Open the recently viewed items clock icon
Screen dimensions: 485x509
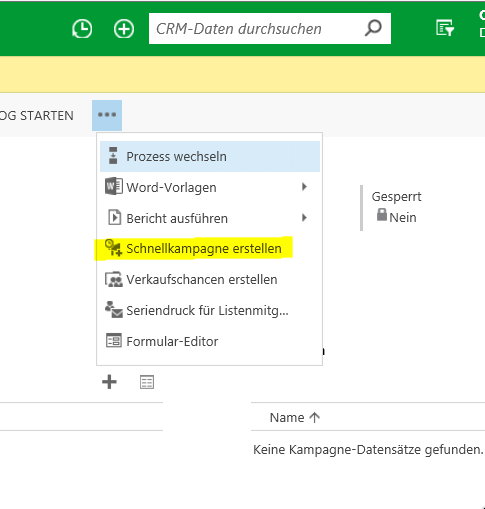pos(82,29)
